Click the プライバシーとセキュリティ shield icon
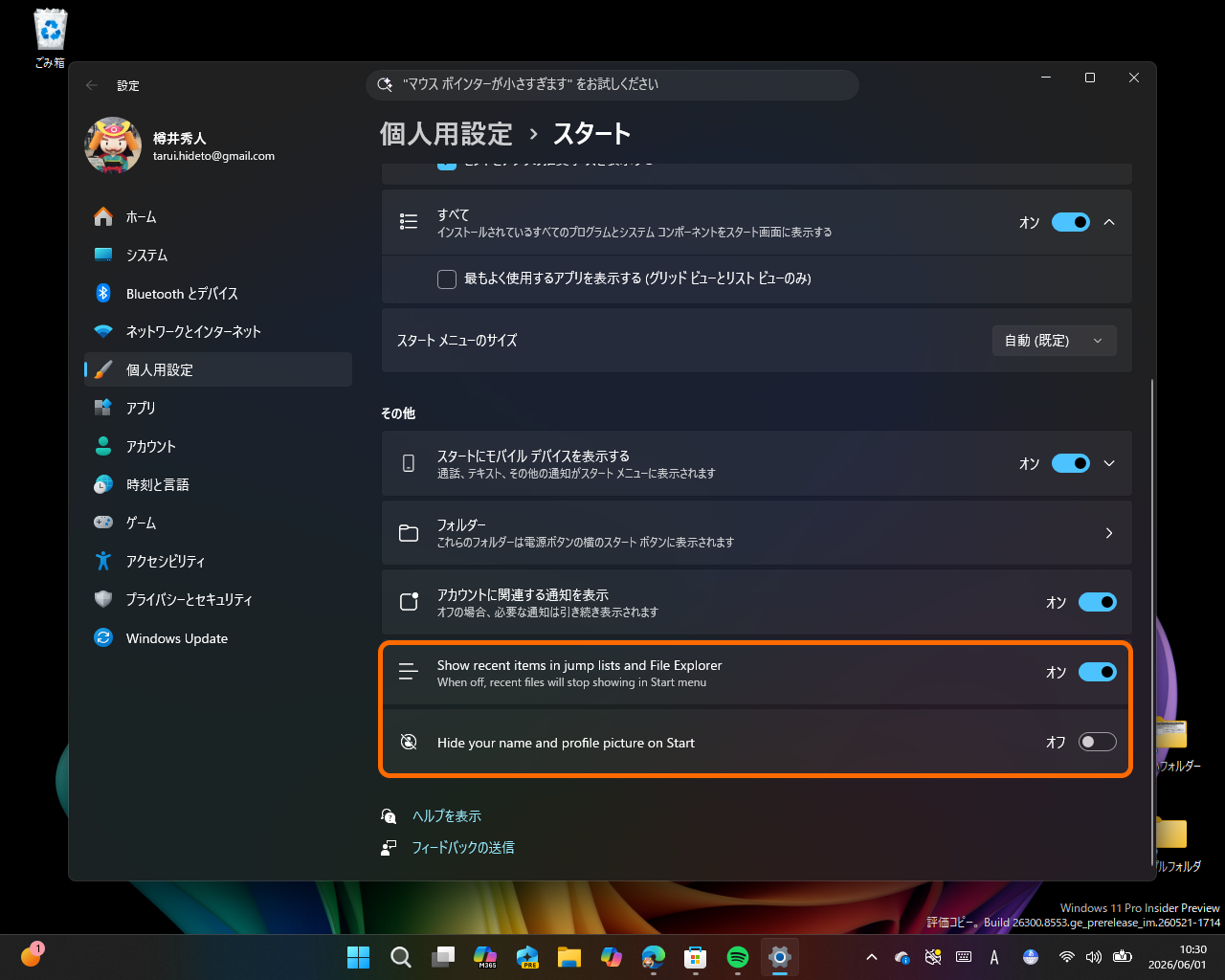The image size is (1225, 980). (x=103, y=599)
